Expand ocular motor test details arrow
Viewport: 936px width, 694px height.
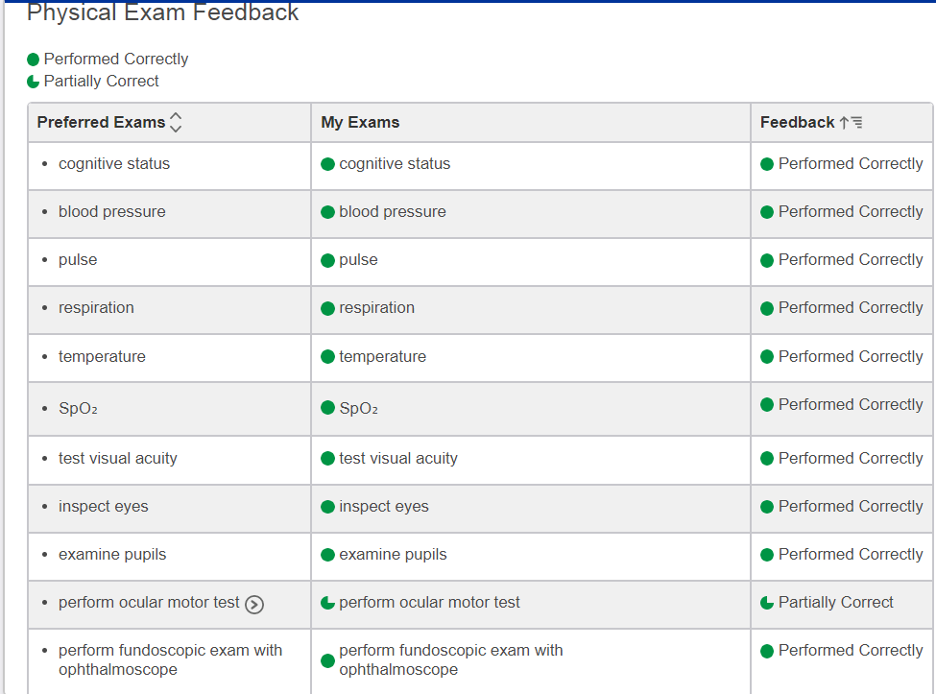255,603
